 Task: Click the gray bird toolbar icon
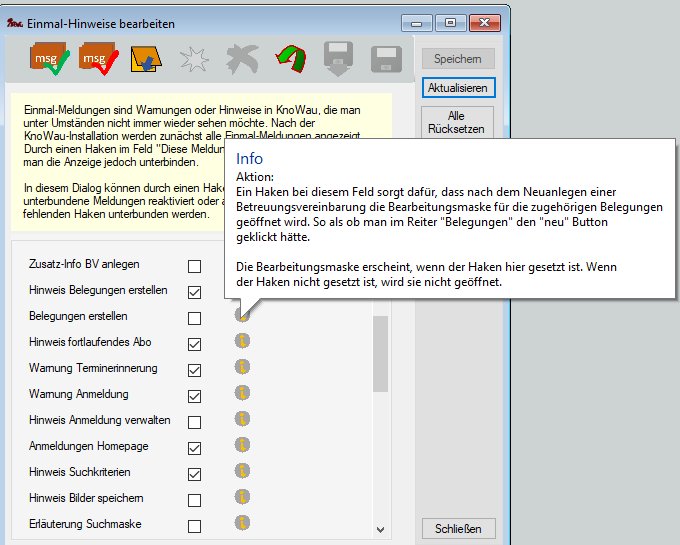click(x=242, y=60)
